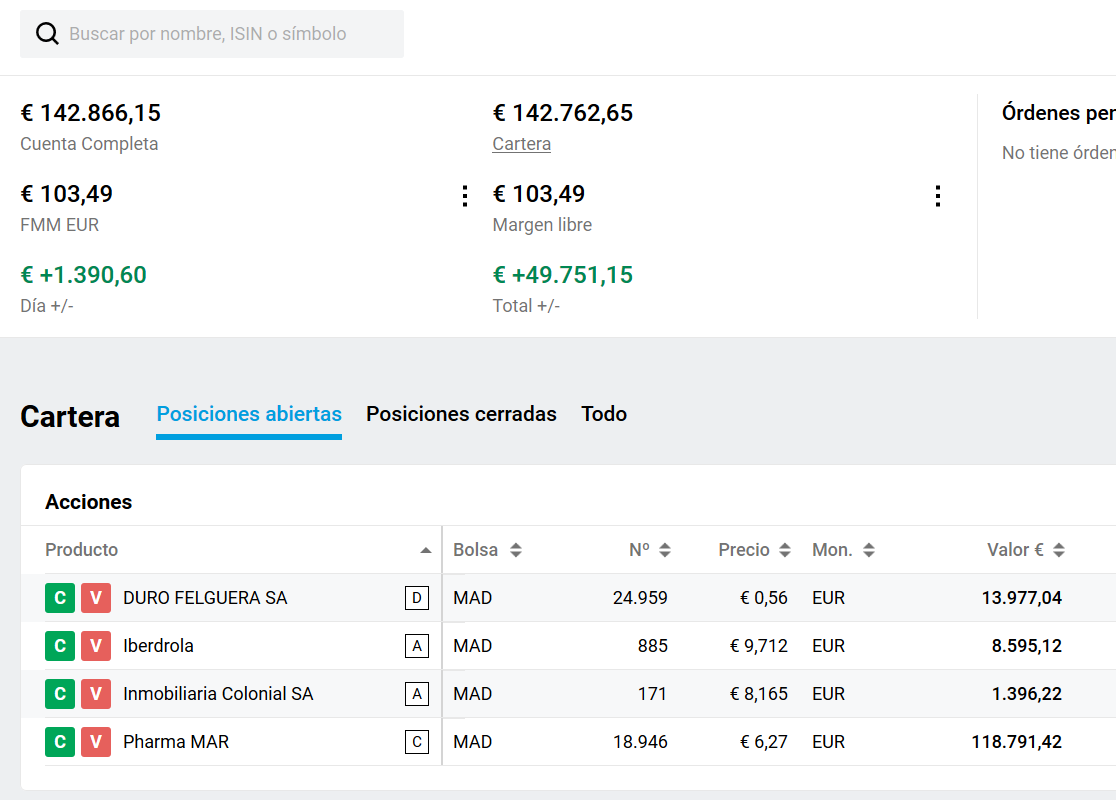Open DURO FELGUERA SA product name
Viewport: 1116px width, 800px height.
[205, 598]
